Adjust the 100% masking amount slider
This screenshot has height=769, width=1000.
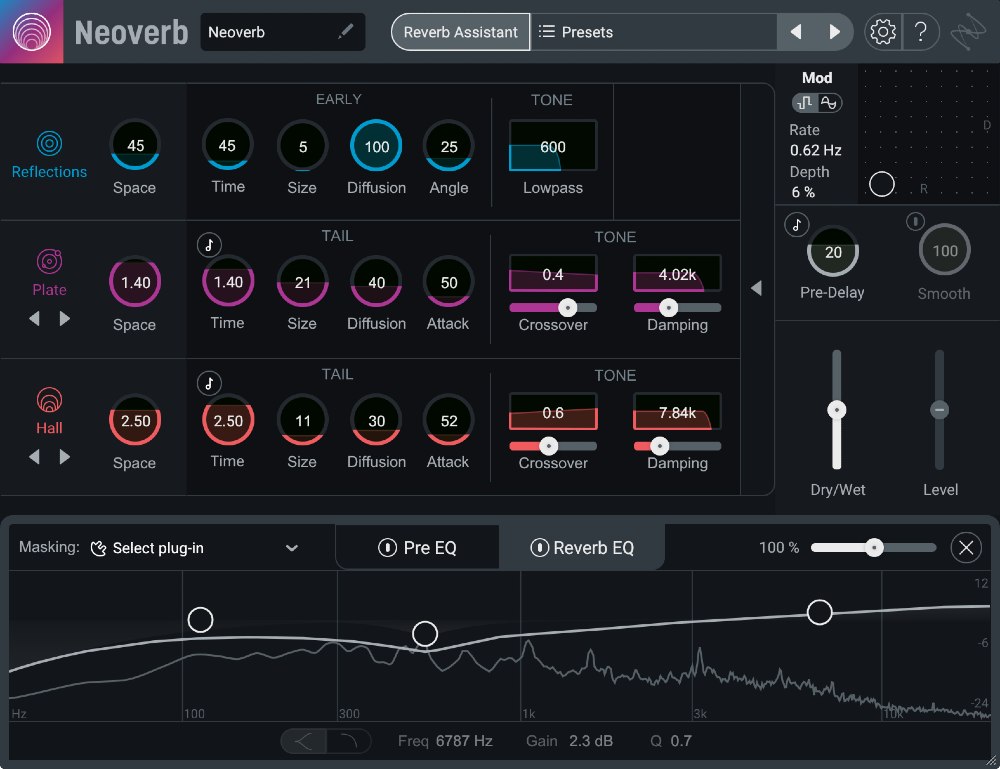tap(873, 547)
